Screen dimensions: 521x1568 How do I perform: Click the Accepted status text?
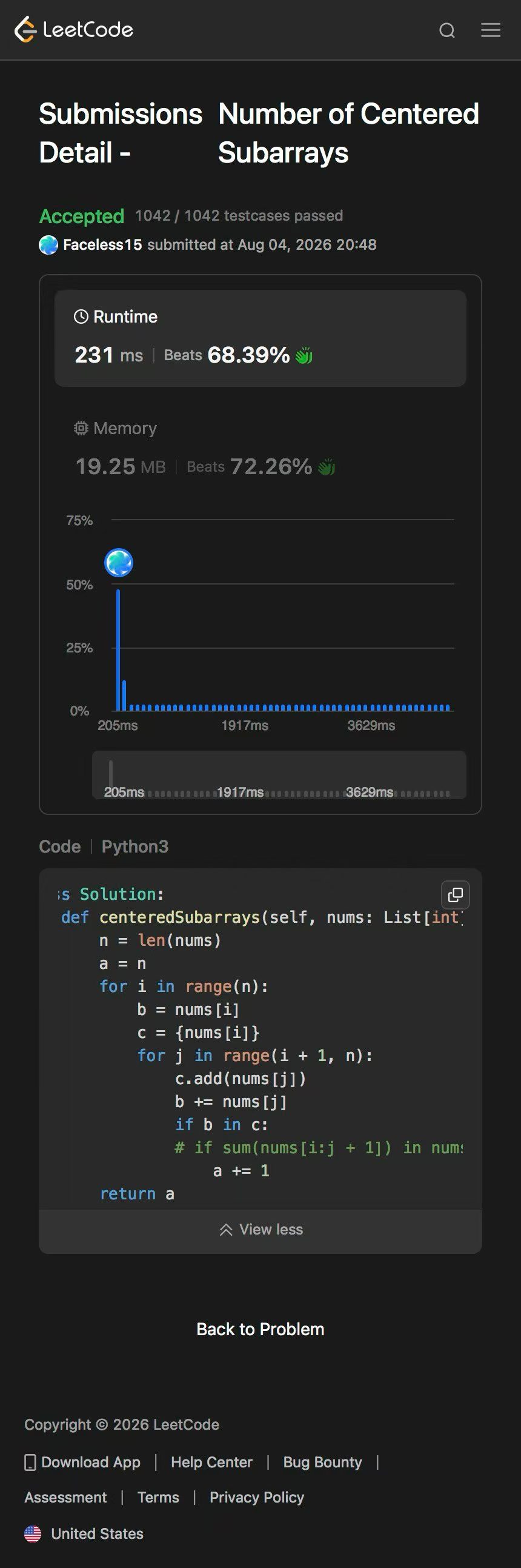(81, 216)
